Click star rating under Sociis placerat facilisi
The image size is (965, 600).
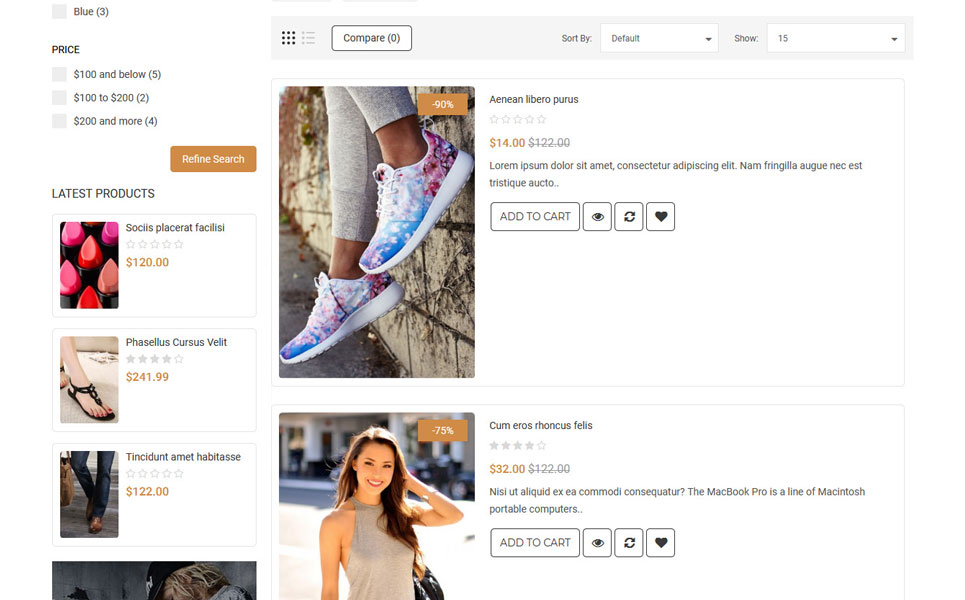pyautogui.click(x=154, y=244)
